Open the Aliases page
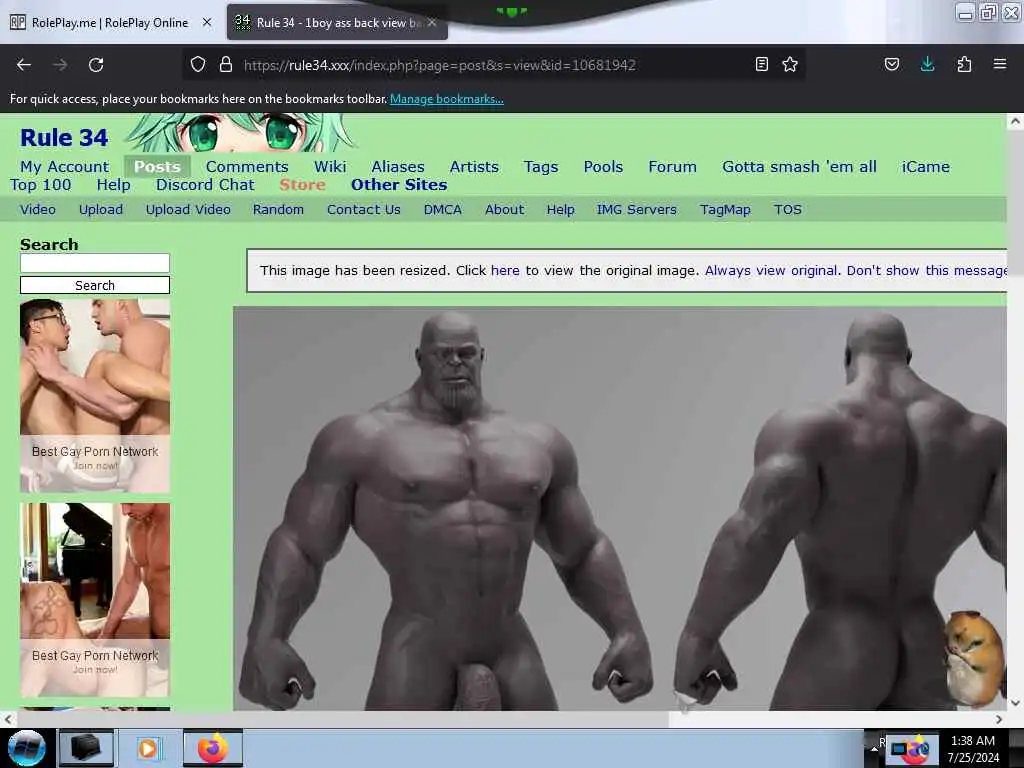Viewport: 1024px width, 768px height. (398, 167)
